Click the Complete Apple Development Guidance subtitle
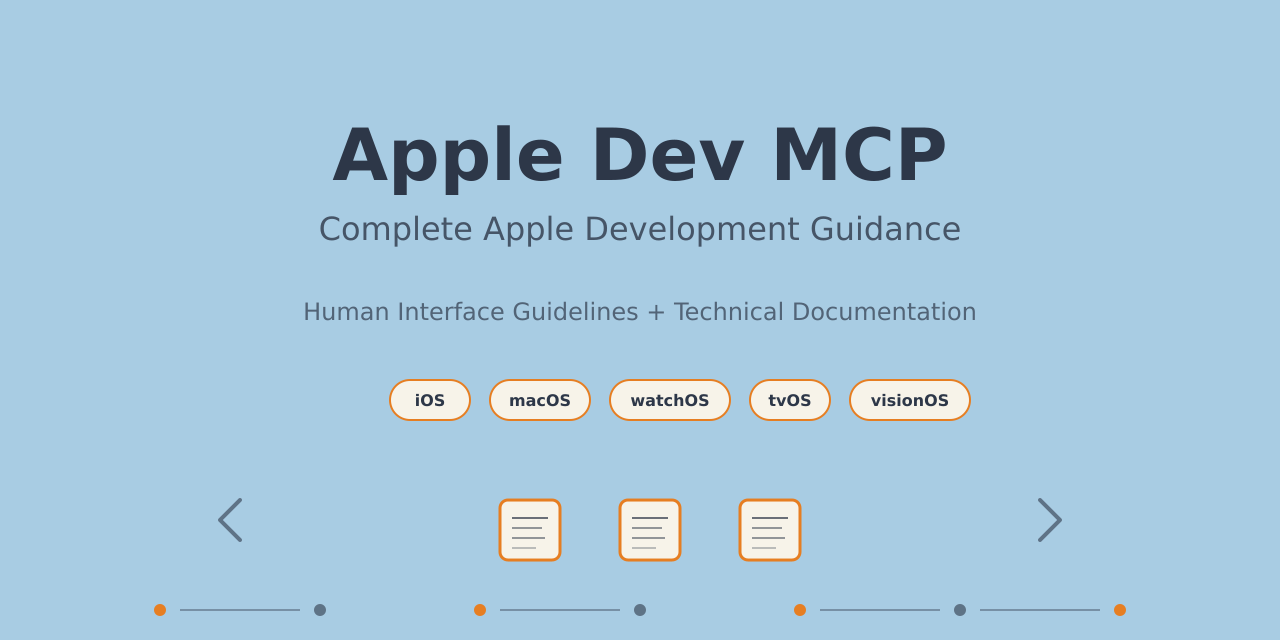 [x=639, y=229]
